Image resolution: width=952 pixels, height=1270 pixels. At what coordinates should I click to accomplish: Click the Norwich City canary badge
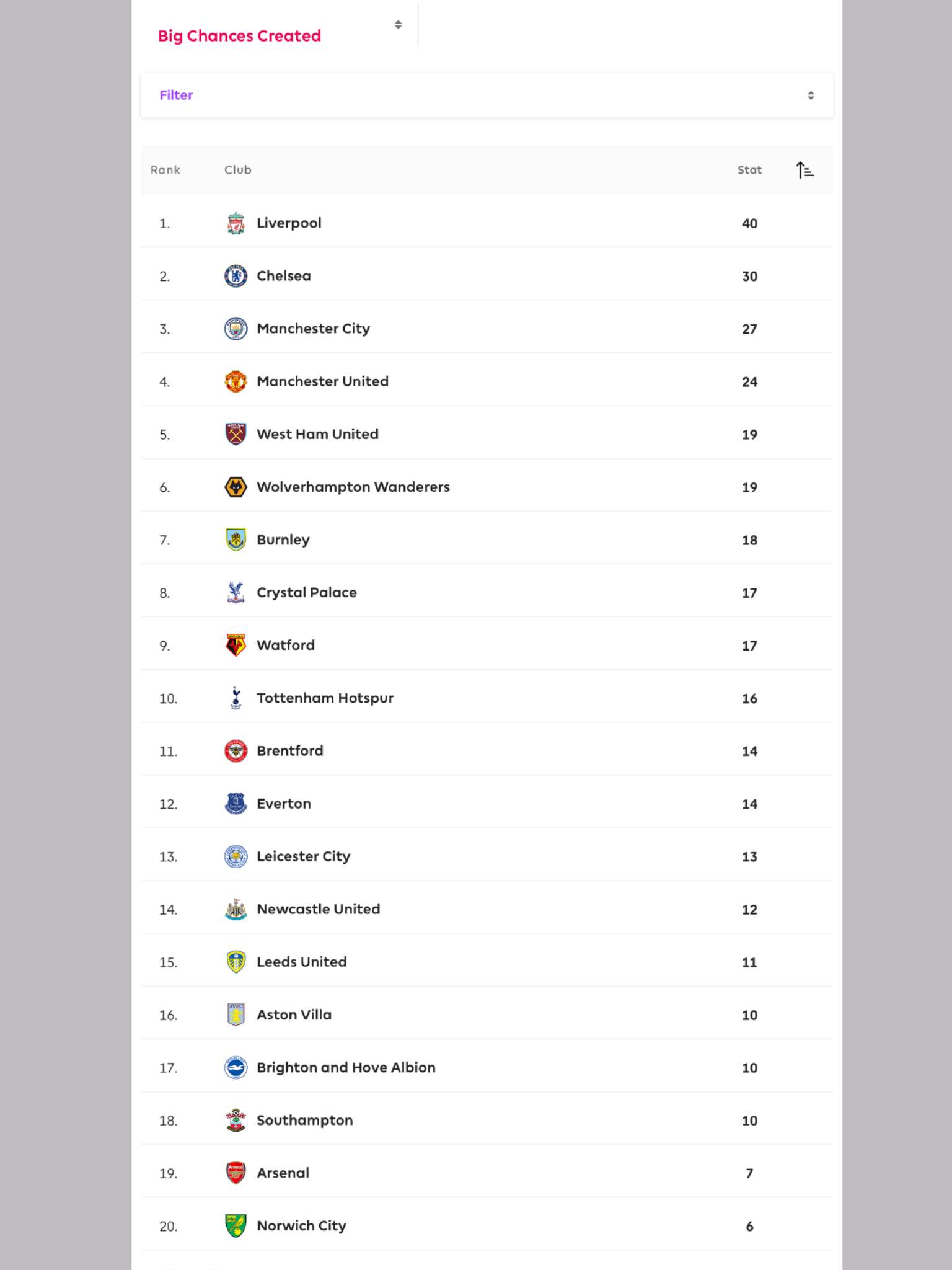click(x=236, y=1225)
